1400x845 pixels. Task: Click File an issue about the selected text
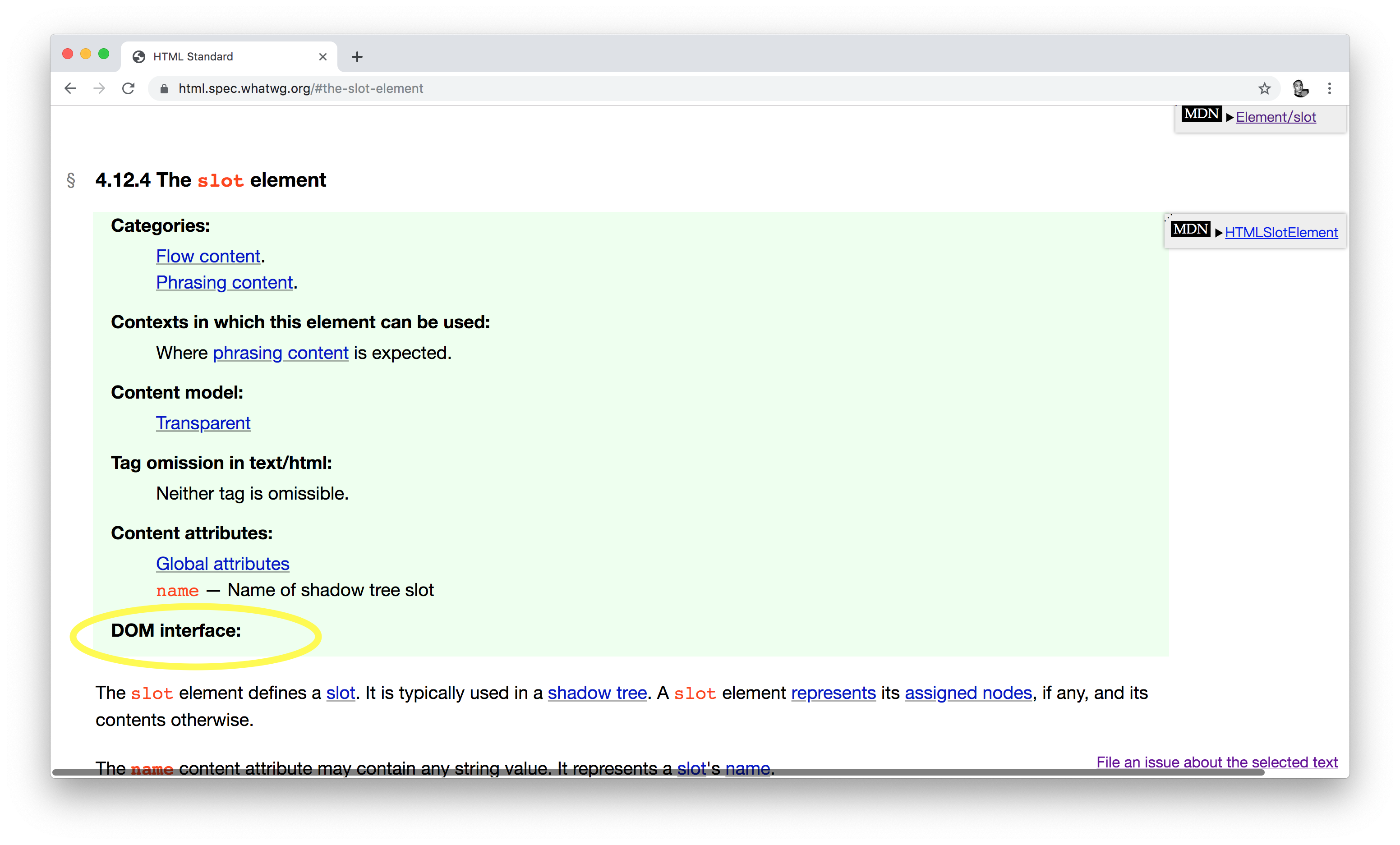(x=1217, y=762)
